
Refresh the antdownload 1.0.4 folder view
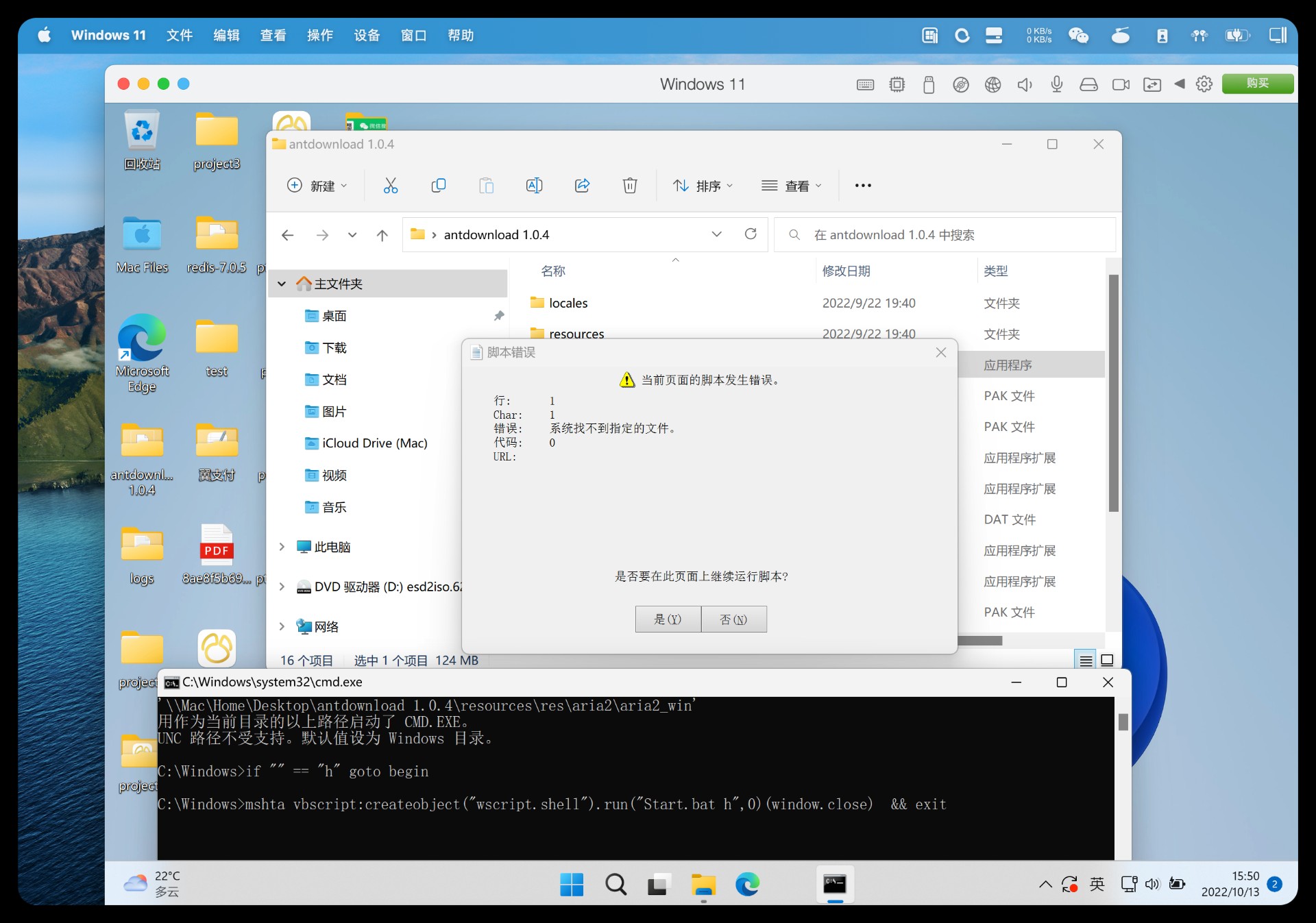[x=751, y=234]
